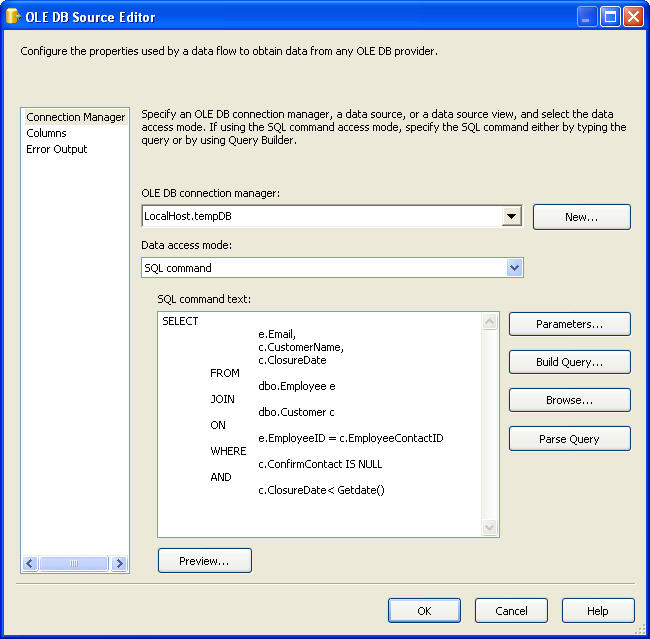Click the 'OLE DB connection manager:' label
Viewport: 650px width, 639px height.
coord(211,193)
